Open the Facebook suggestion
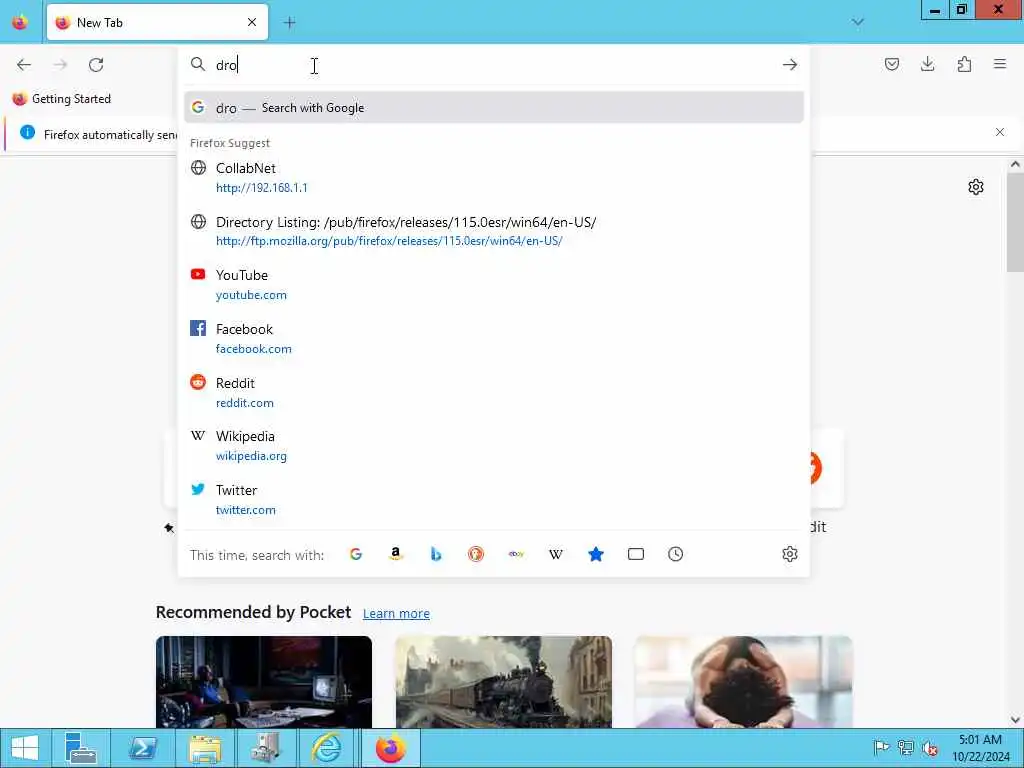This screenshot has height=768, width=1024. (494, 338)
